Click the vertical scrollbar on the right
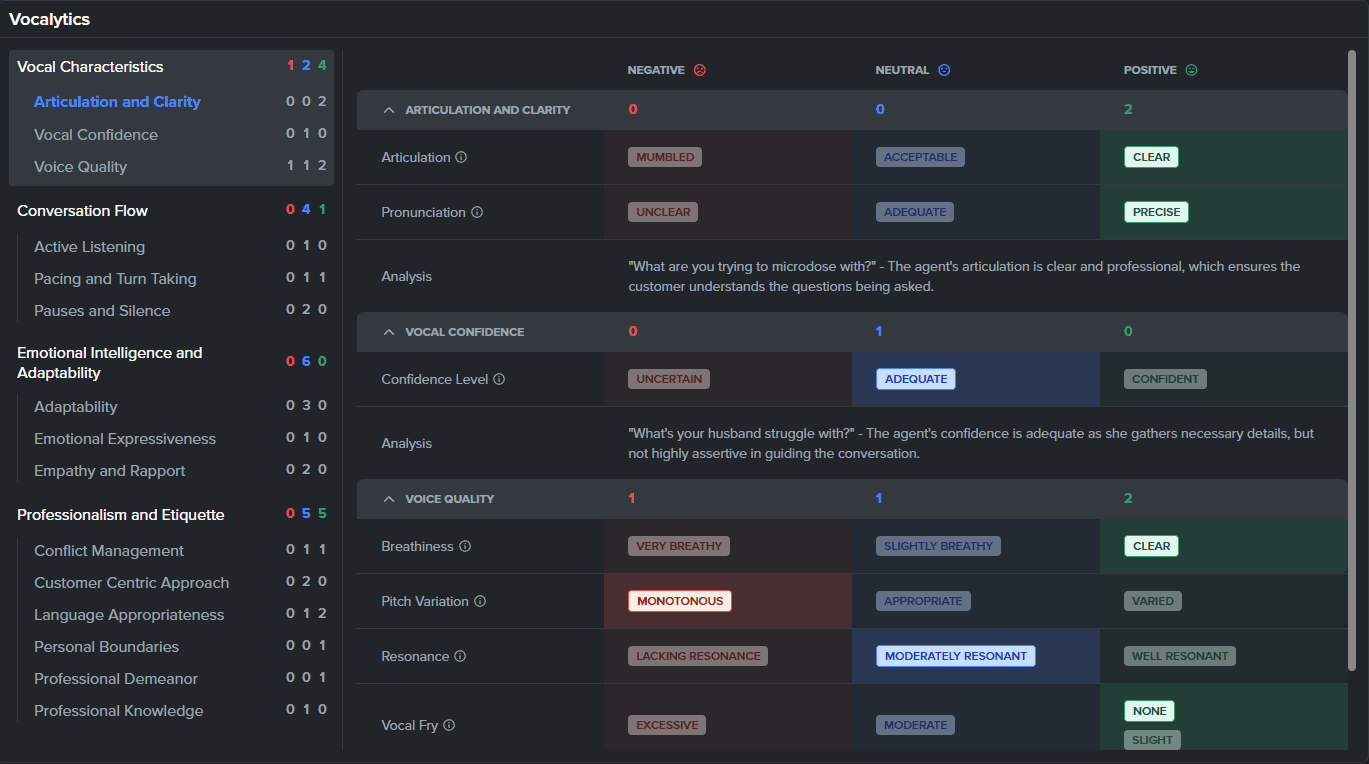 coord(1352,360)
